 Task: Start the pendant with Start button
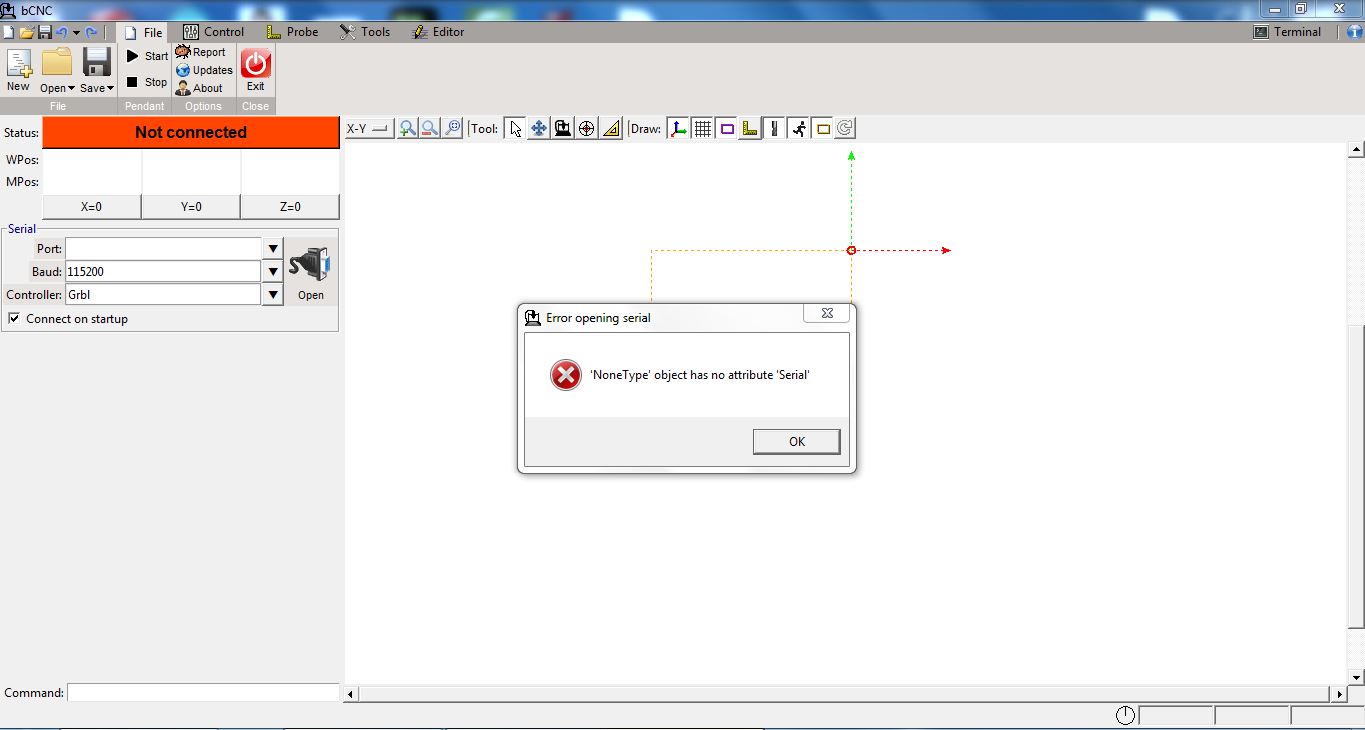pyautogui.click(x=146, y=56)
